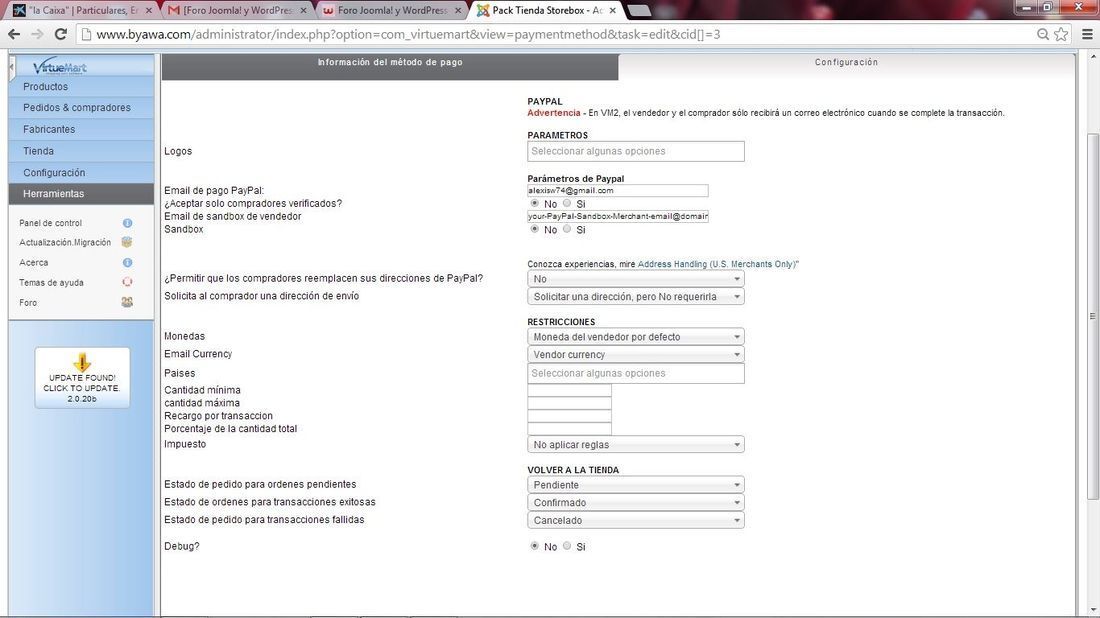Select No for Sandbox

(x=535, y=229)
